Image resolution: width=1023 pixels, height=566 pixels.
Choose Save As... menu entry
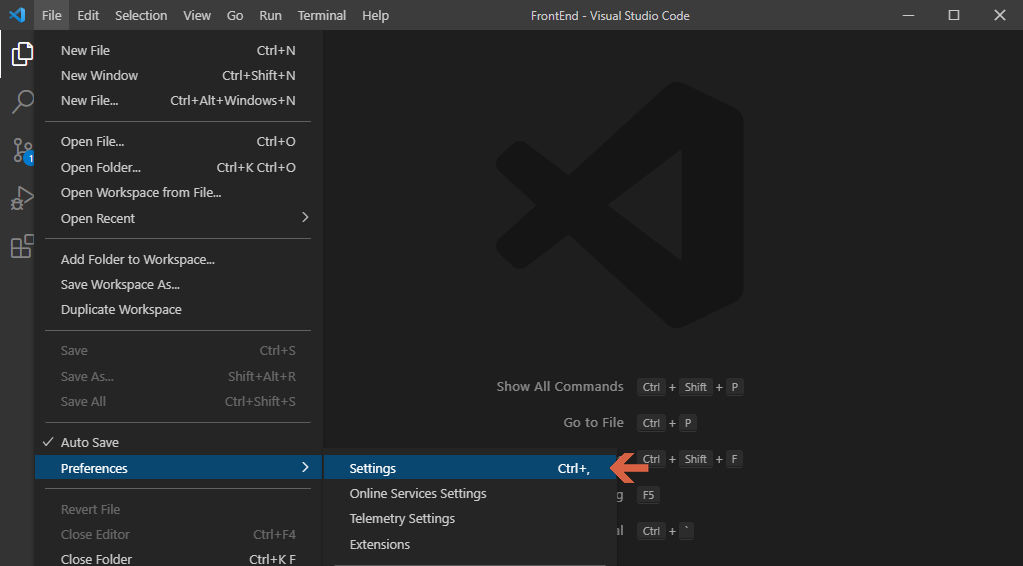[x=178, y=376]
